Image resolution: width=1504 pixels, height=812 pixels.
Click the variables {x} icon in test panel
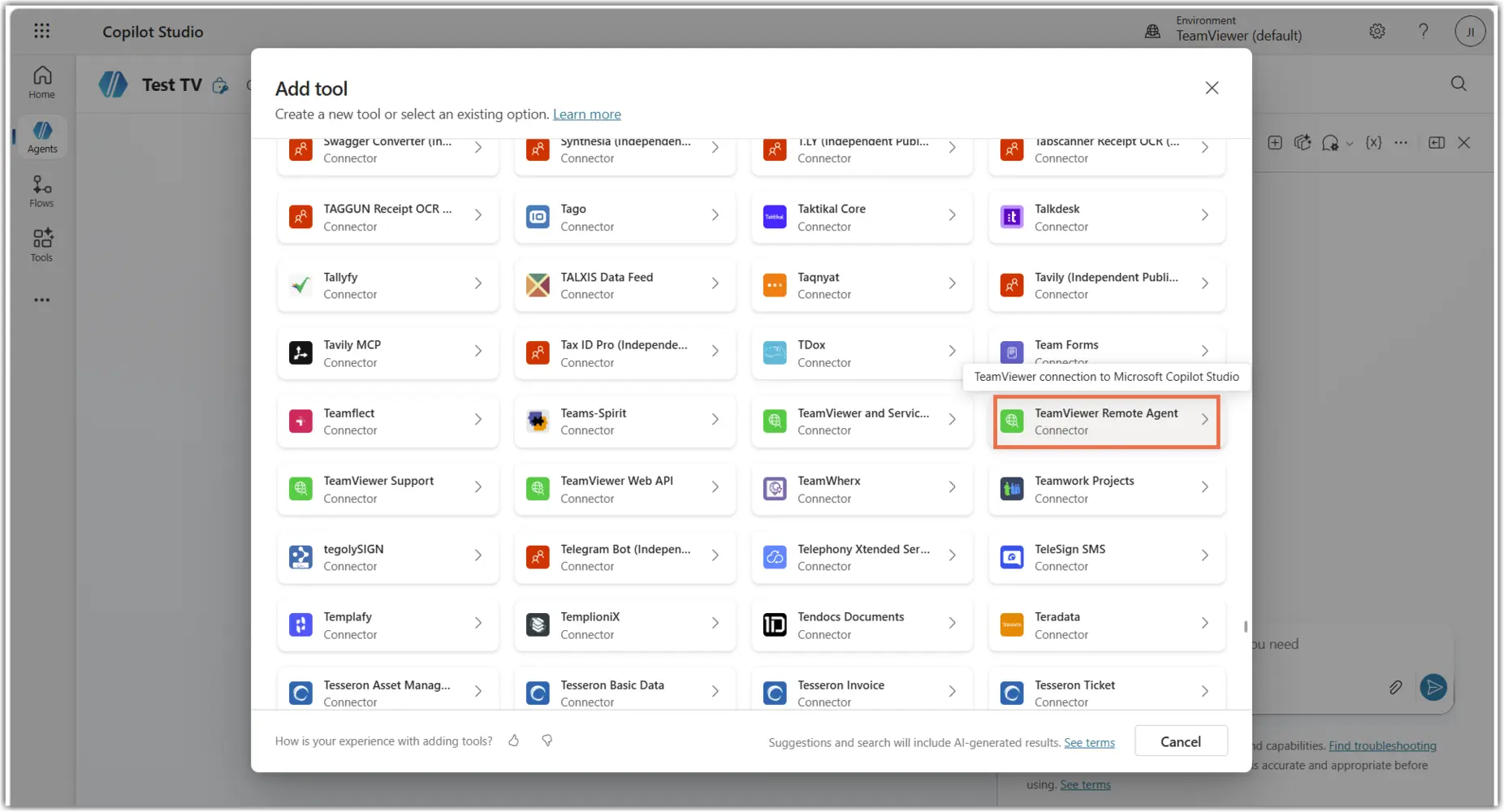tap(1373, 143)
